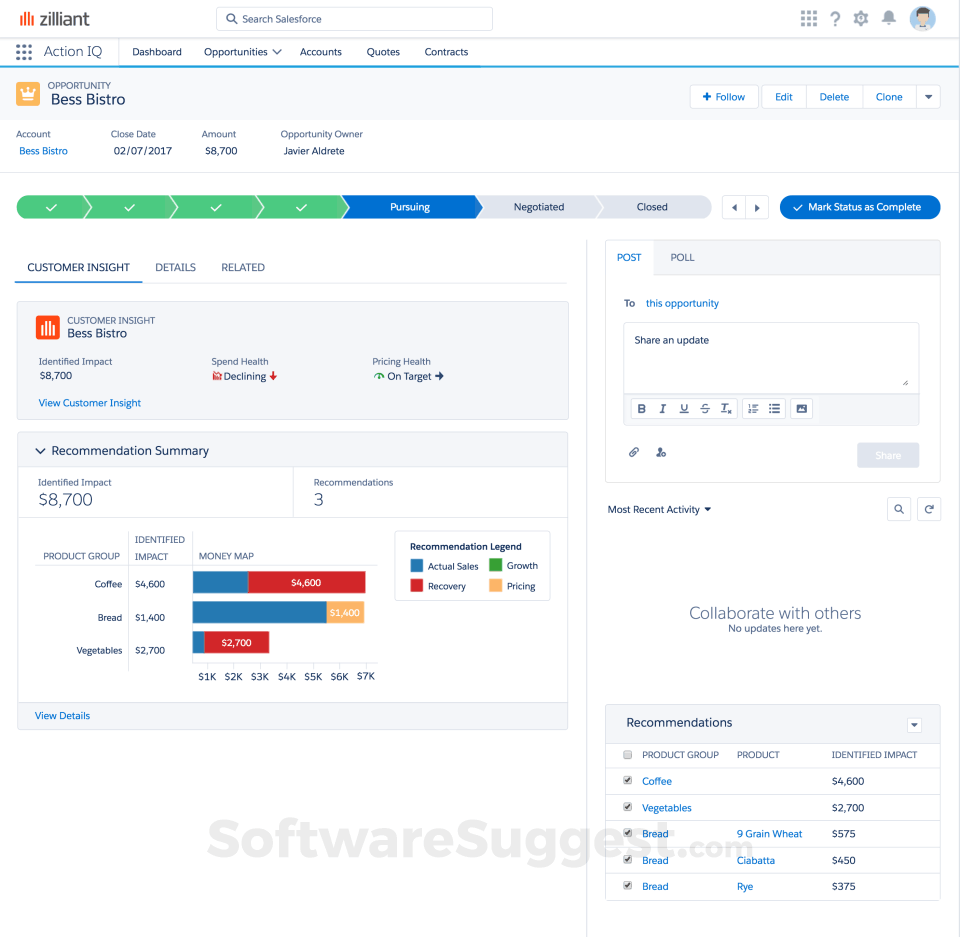Open Salesforce Help via the question mark icon
Viewport: 960px width, 937px height.
click(x=835, y=17)
